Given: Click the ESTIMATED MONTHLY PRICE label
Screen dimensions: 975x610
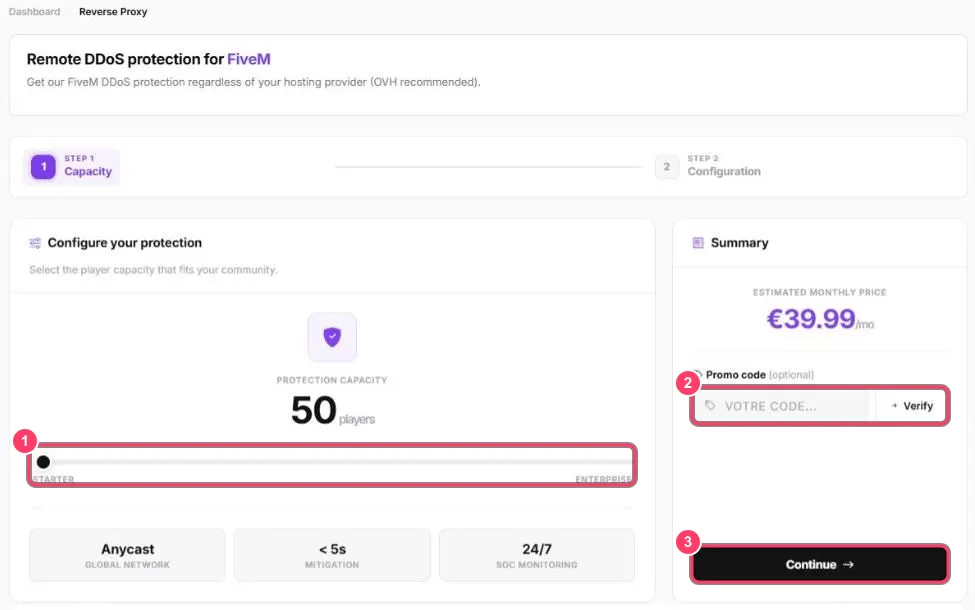Looking at the screenshot, I should pyautogui.click(x=820, y=292).
